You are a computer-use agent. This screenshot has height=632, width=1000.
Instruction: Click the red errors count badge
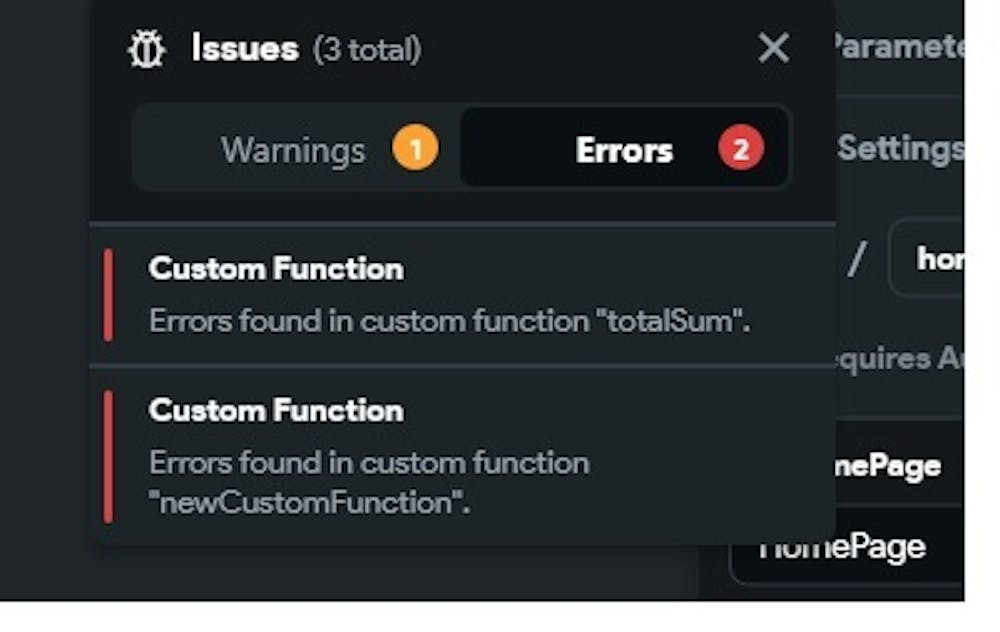(740, 150)
